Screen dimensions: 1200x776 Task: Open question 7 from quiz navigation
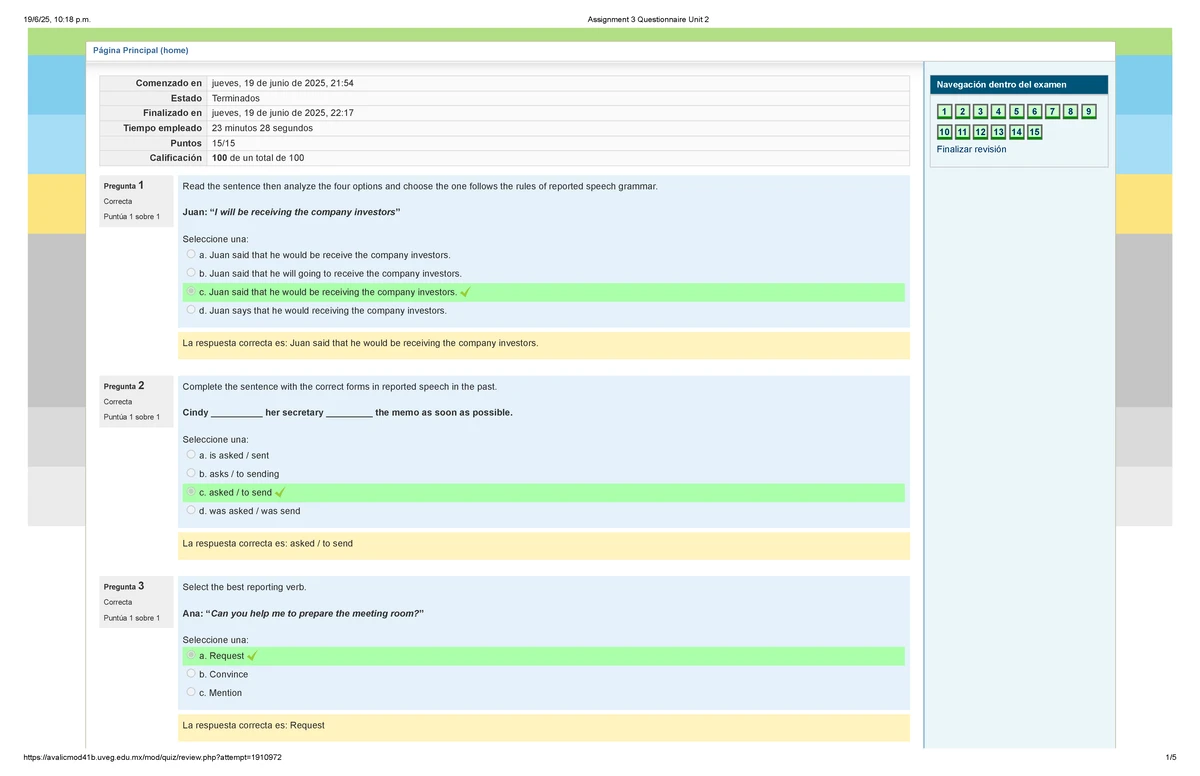click(1052, 111)
